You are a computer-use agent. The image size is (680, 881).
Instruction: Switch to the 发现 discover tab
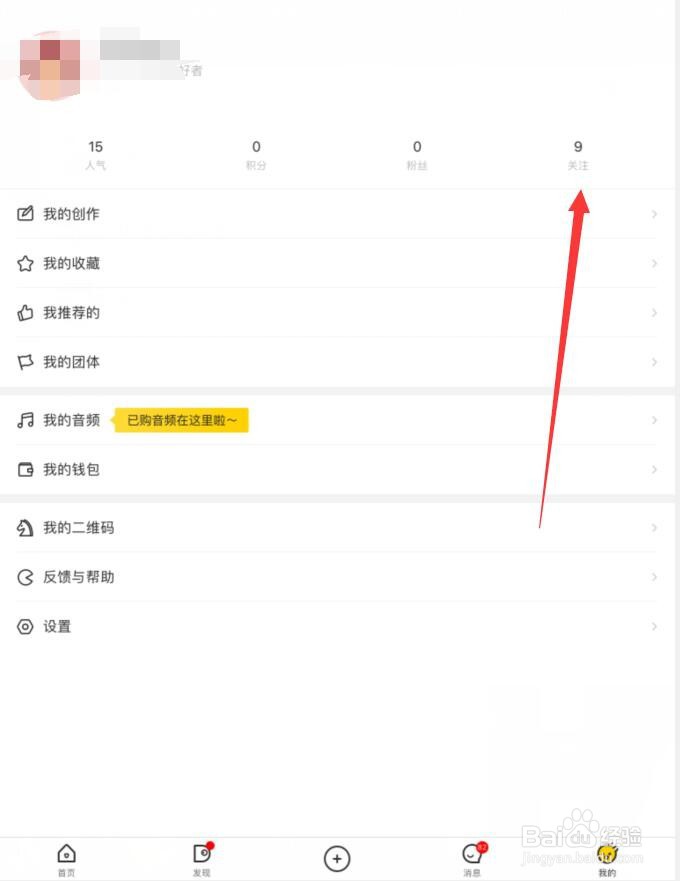coord(201,858)
